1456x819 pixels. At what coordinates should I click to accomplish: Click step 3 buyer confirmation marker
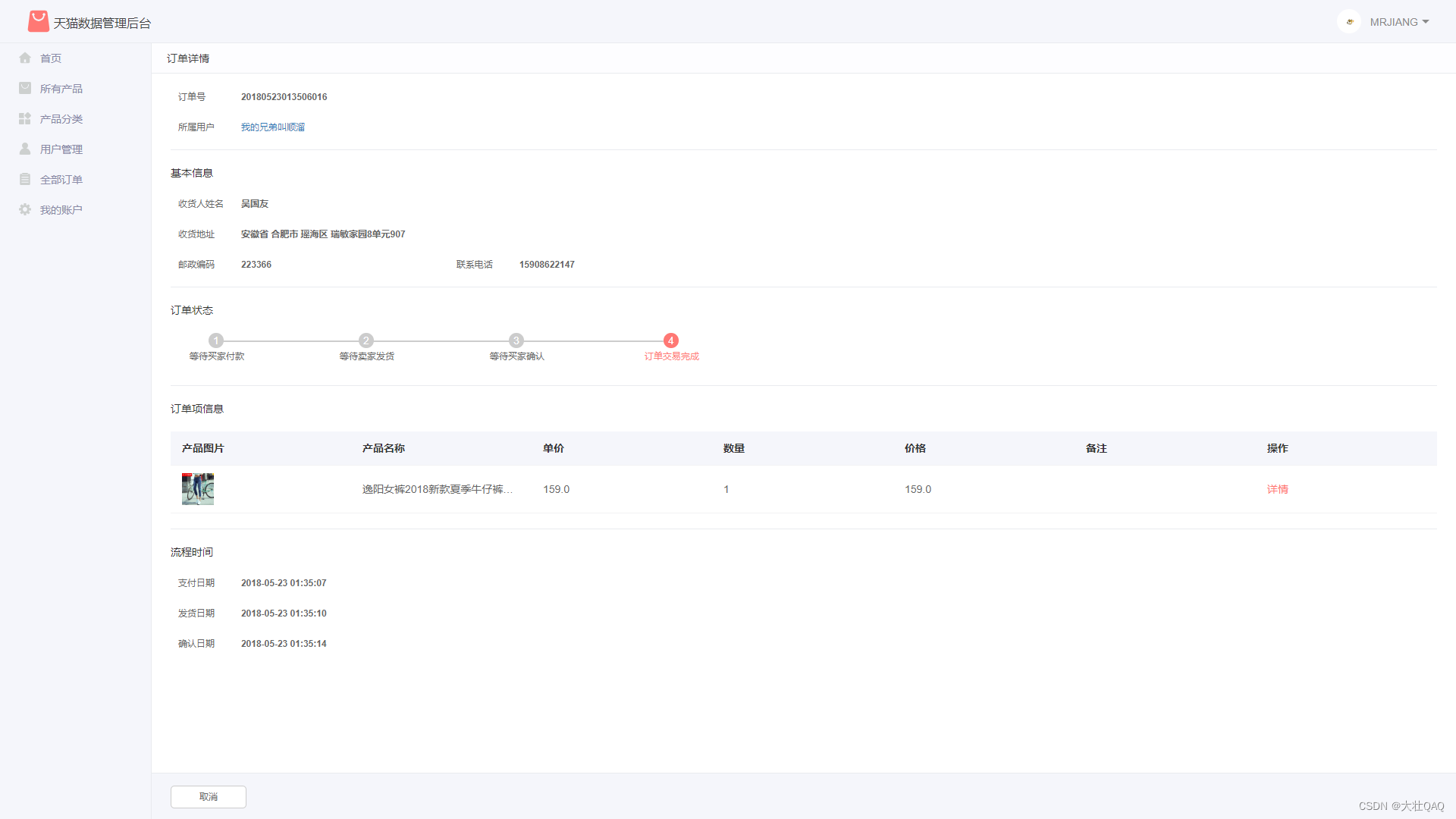(x=516, y=340)
